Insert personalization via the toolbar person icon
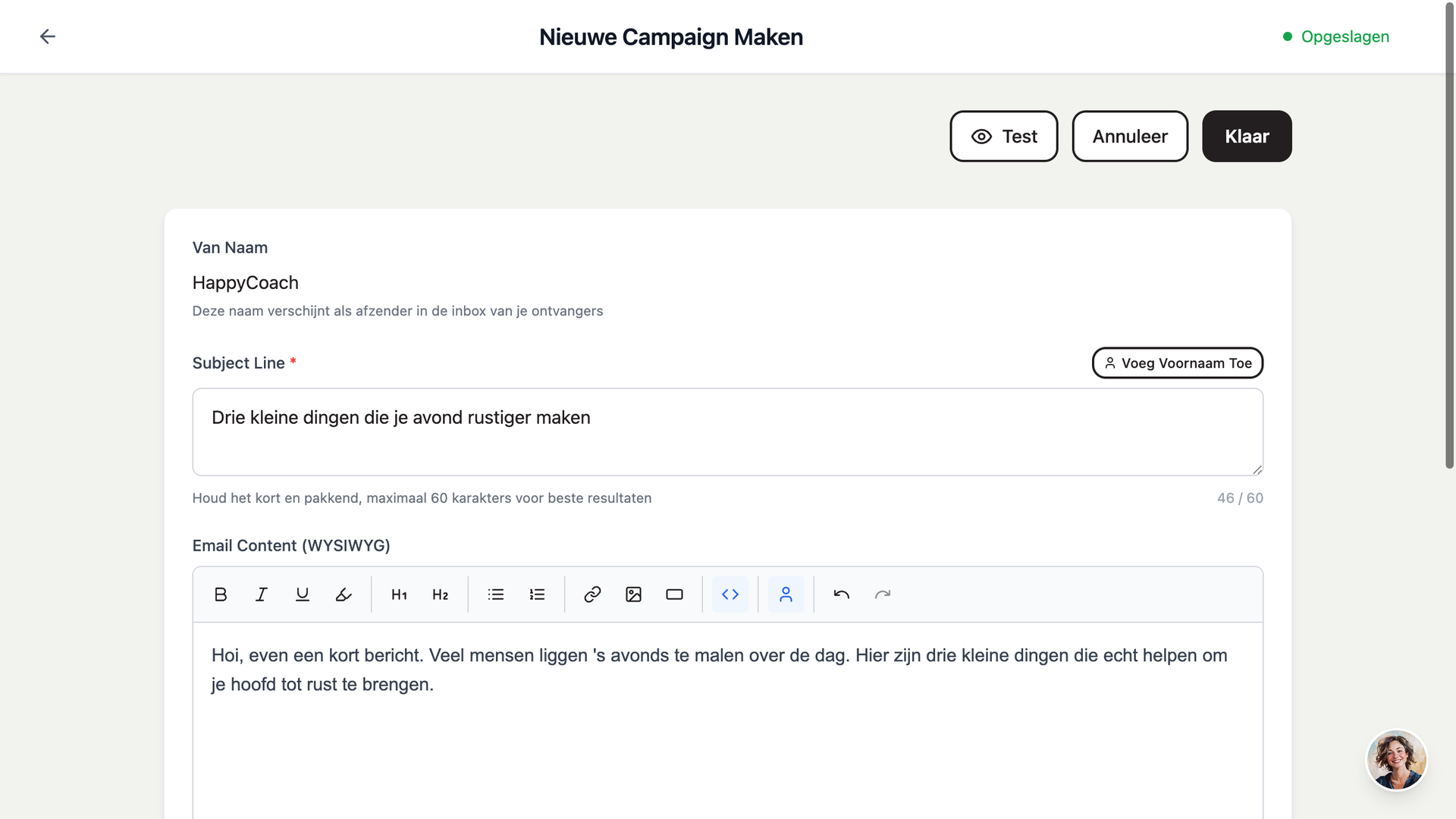1456x819 pixels. [x=786, y=595]
